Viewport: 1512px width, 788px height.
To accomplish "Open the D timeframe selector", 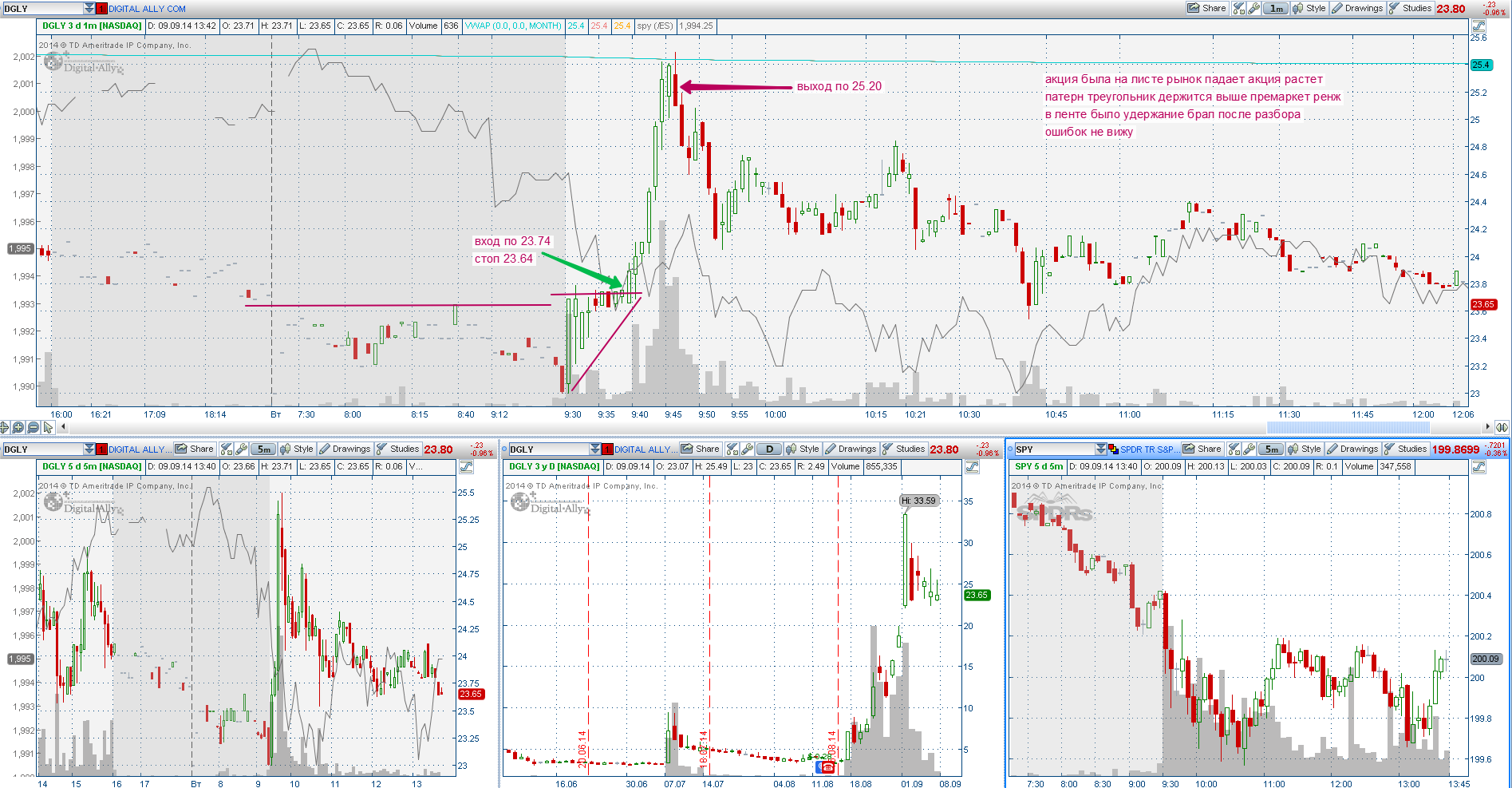I will coord(769,449).
